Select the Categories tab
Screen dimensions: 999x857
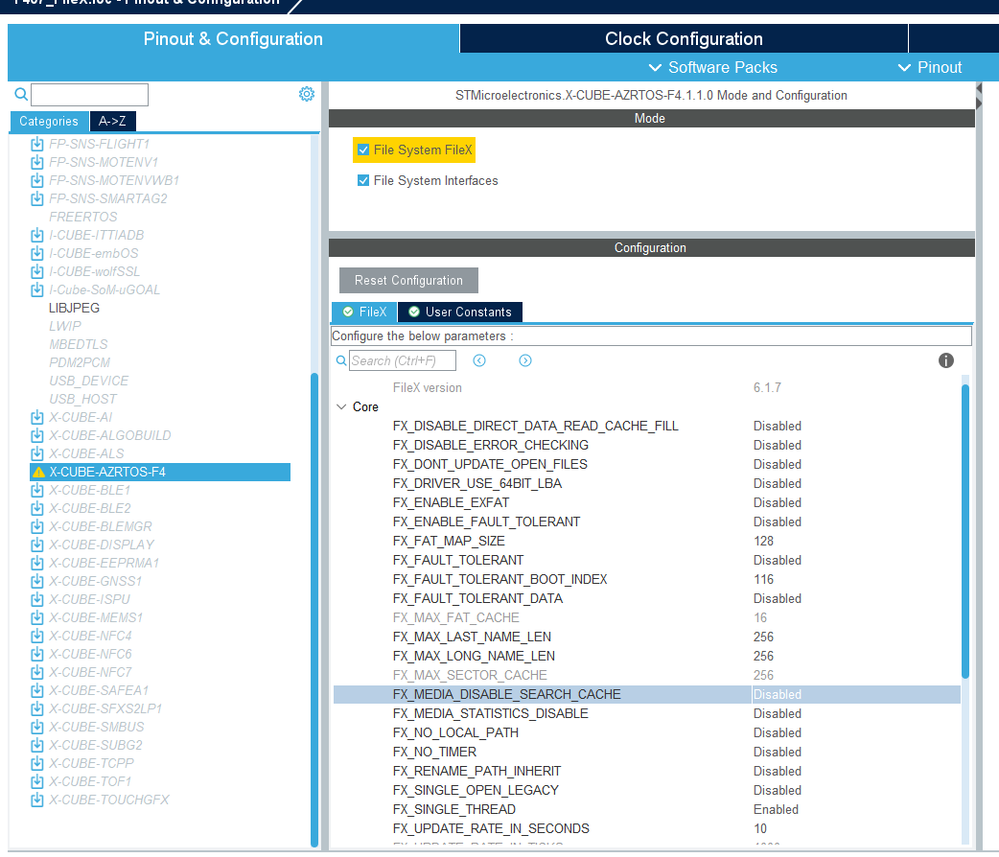(49, 121)
